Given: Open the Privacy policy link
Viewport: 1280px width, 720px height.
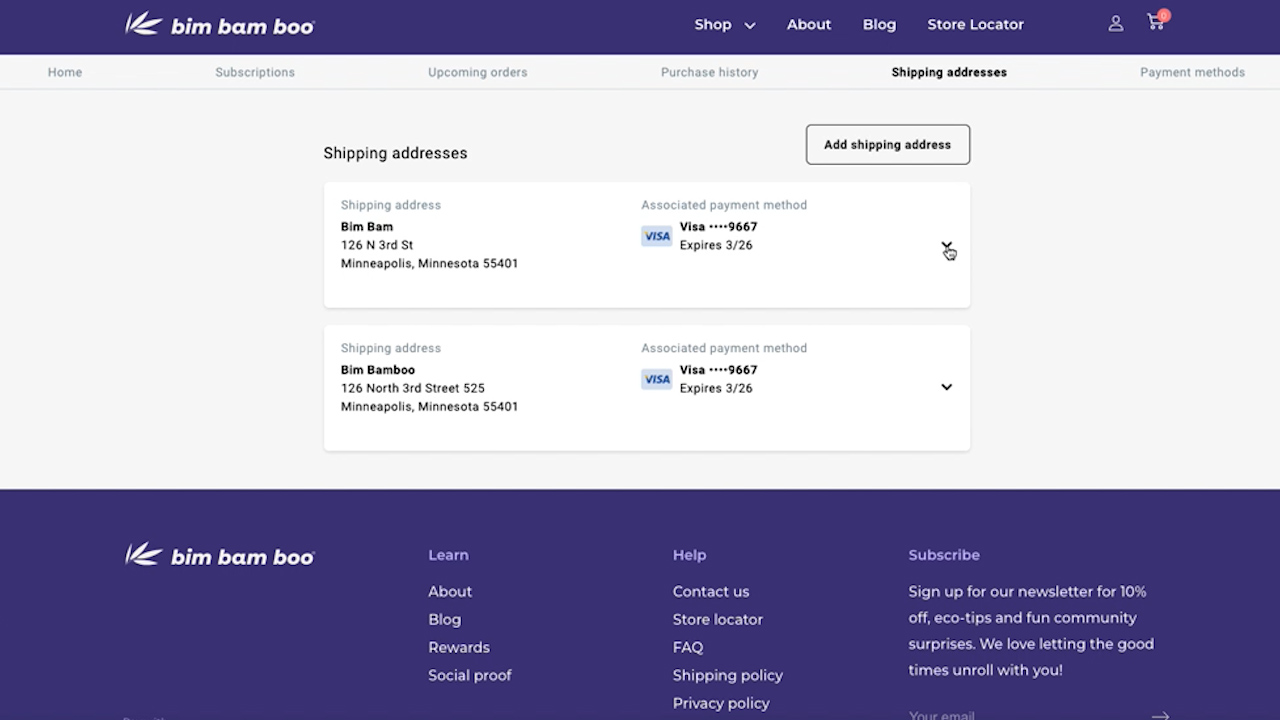Looking at the screenshot, I should (721, 703).
